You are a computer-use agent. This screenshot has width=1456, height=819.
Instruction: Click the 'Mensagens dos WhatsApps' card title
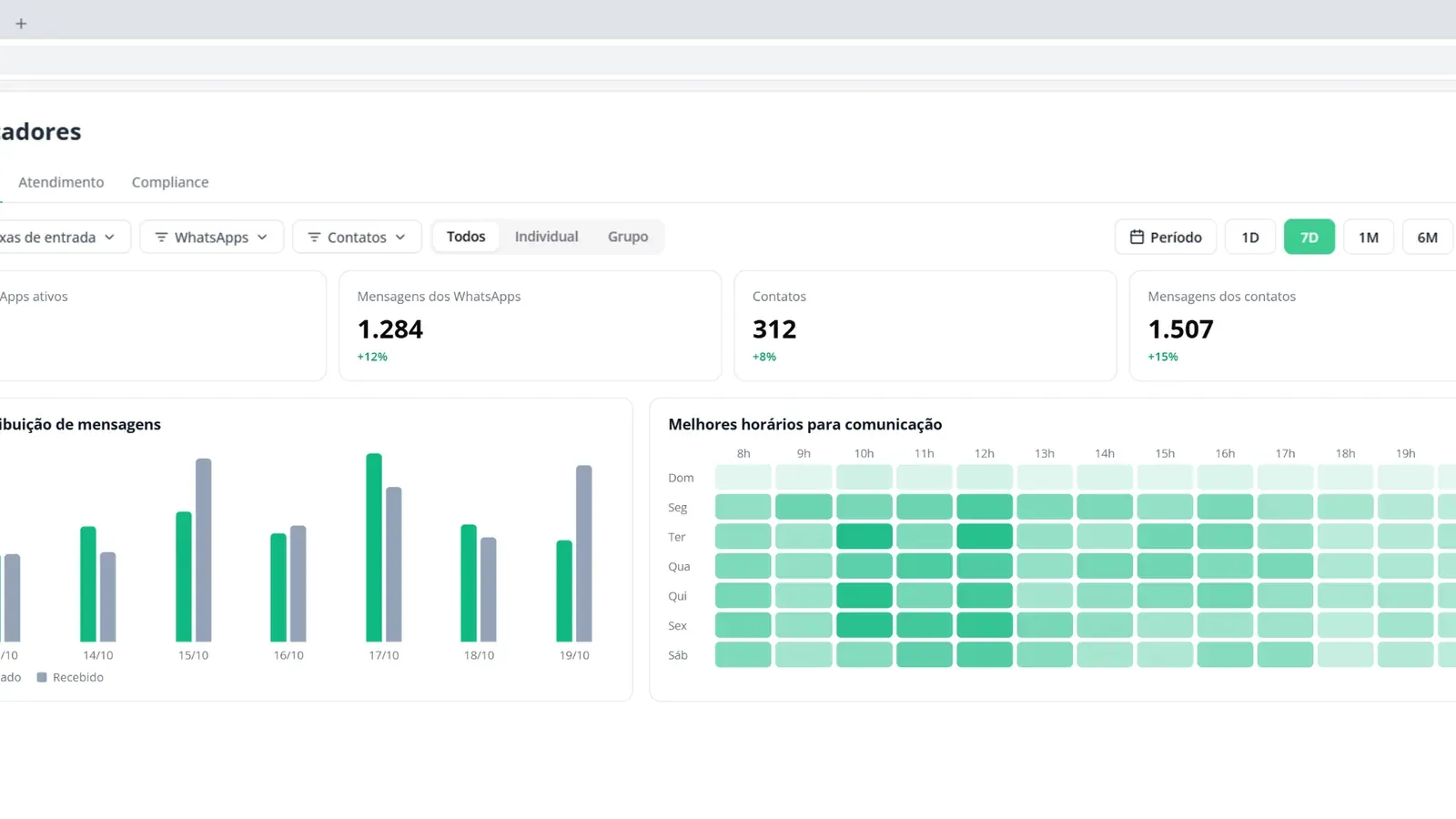point(440,297)
